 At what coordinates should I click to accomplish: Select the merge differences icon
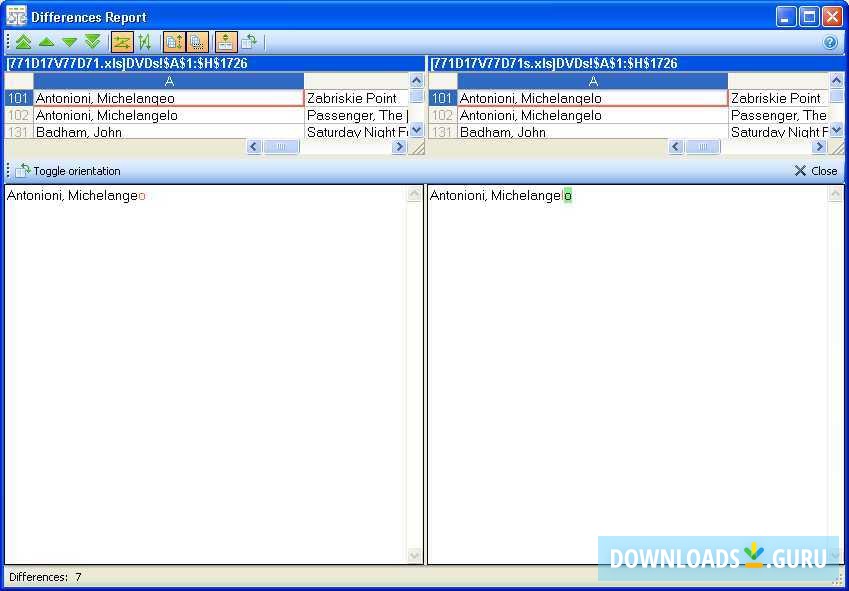tap(147, 41)
